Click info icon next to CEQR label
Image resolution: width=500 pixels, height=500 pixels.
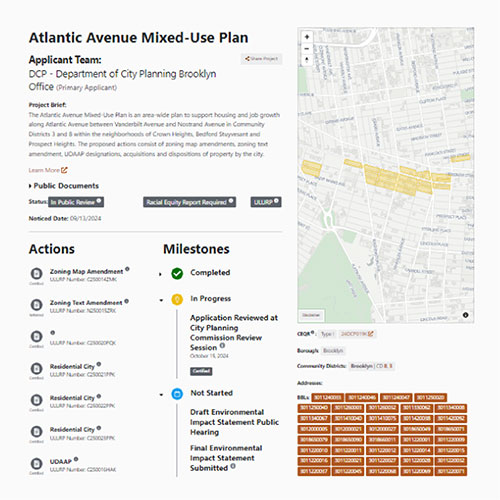(x=312, y=332)
